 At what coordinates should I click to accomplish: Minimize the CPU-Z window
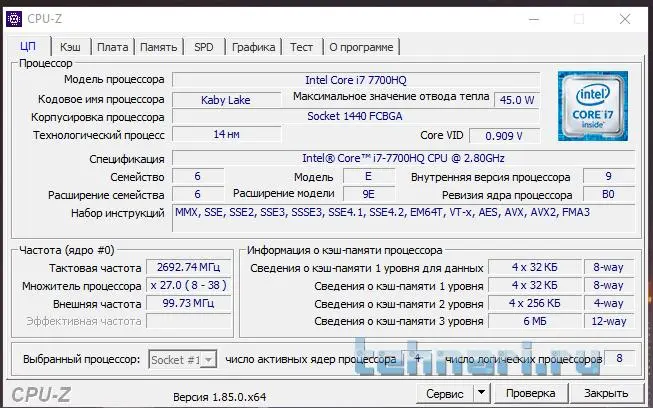point(534,19)
